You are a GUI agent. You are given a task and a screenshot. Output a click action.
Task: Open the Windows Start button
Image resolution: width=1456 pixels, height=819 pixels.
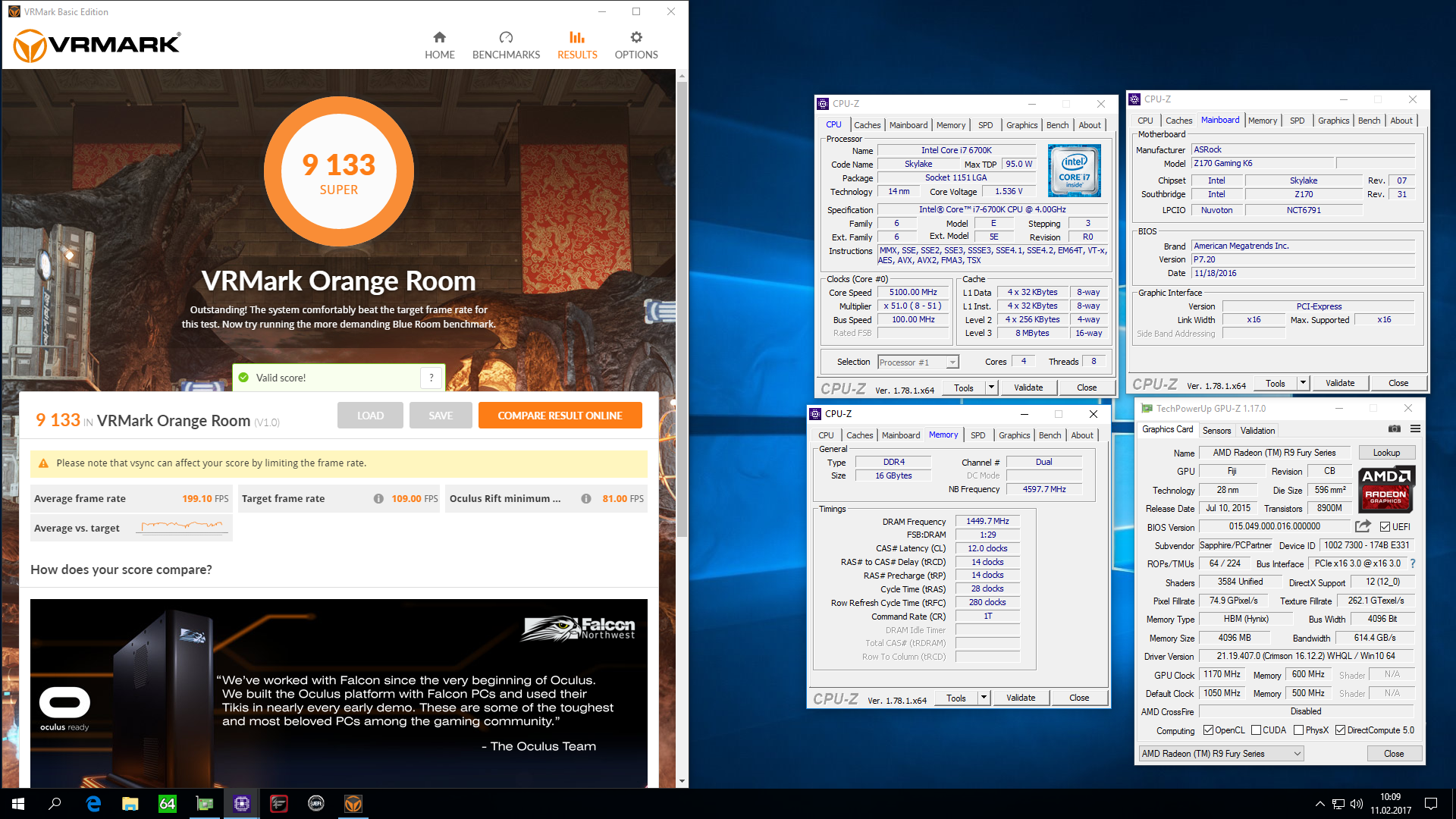point(18,804)
